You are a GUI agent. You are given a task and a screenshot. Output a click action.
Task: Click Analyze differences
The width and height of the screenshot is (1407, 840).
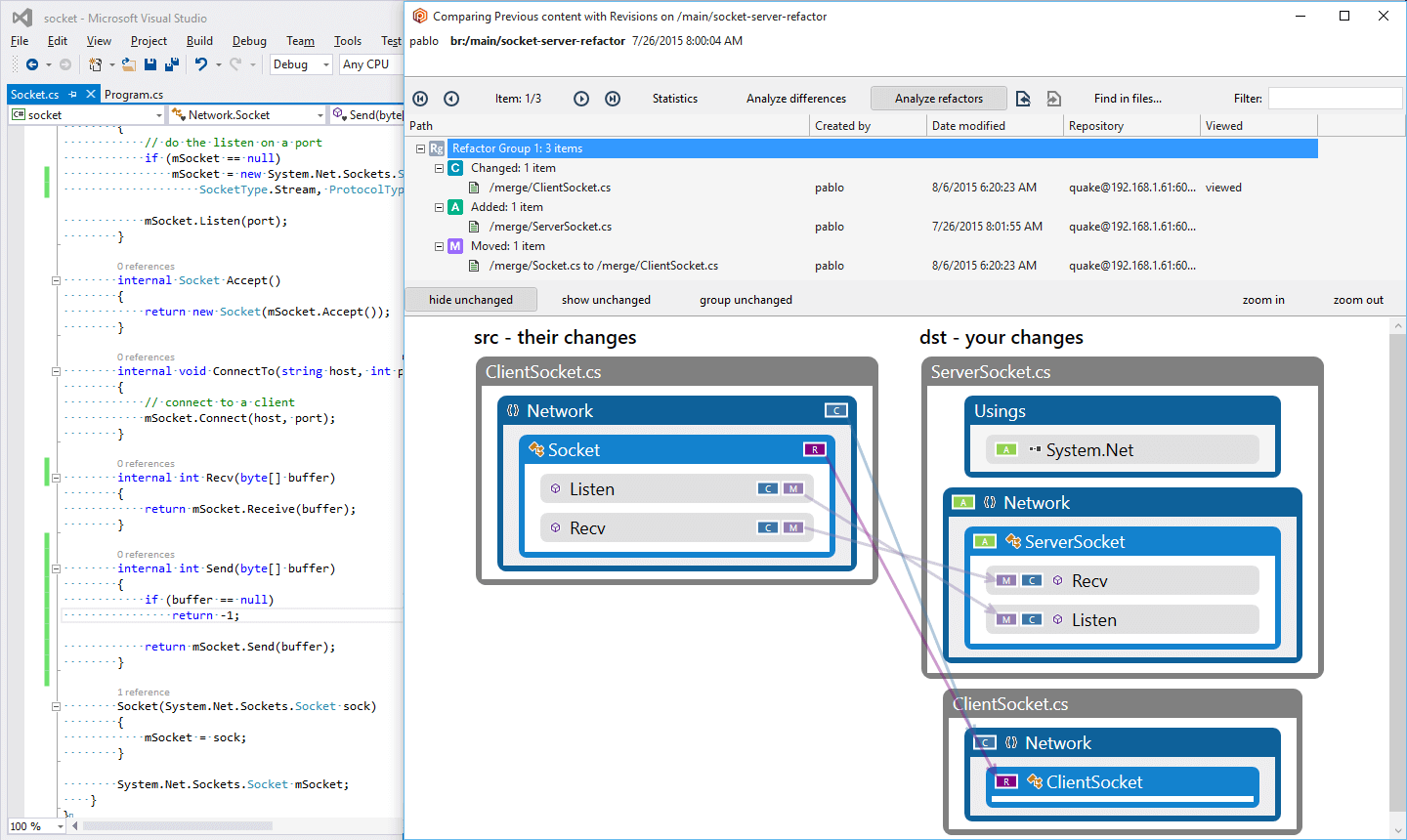[x=796, y=99]
